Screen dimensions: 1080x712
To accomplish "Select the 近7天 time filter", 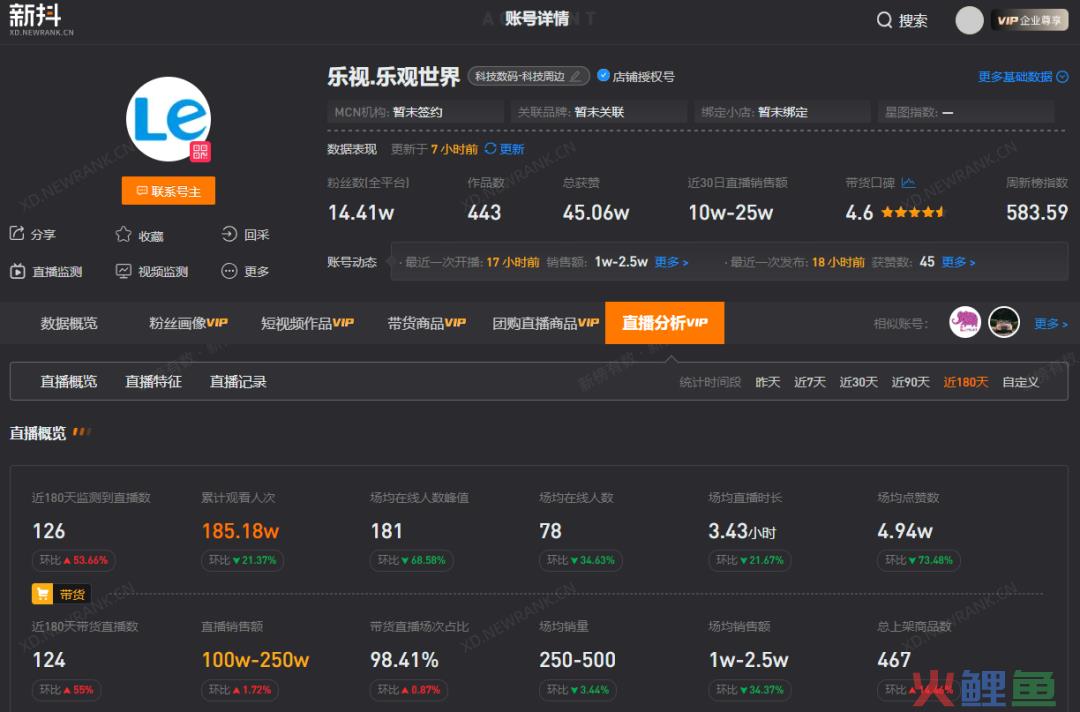I will (x=809, y=381).
